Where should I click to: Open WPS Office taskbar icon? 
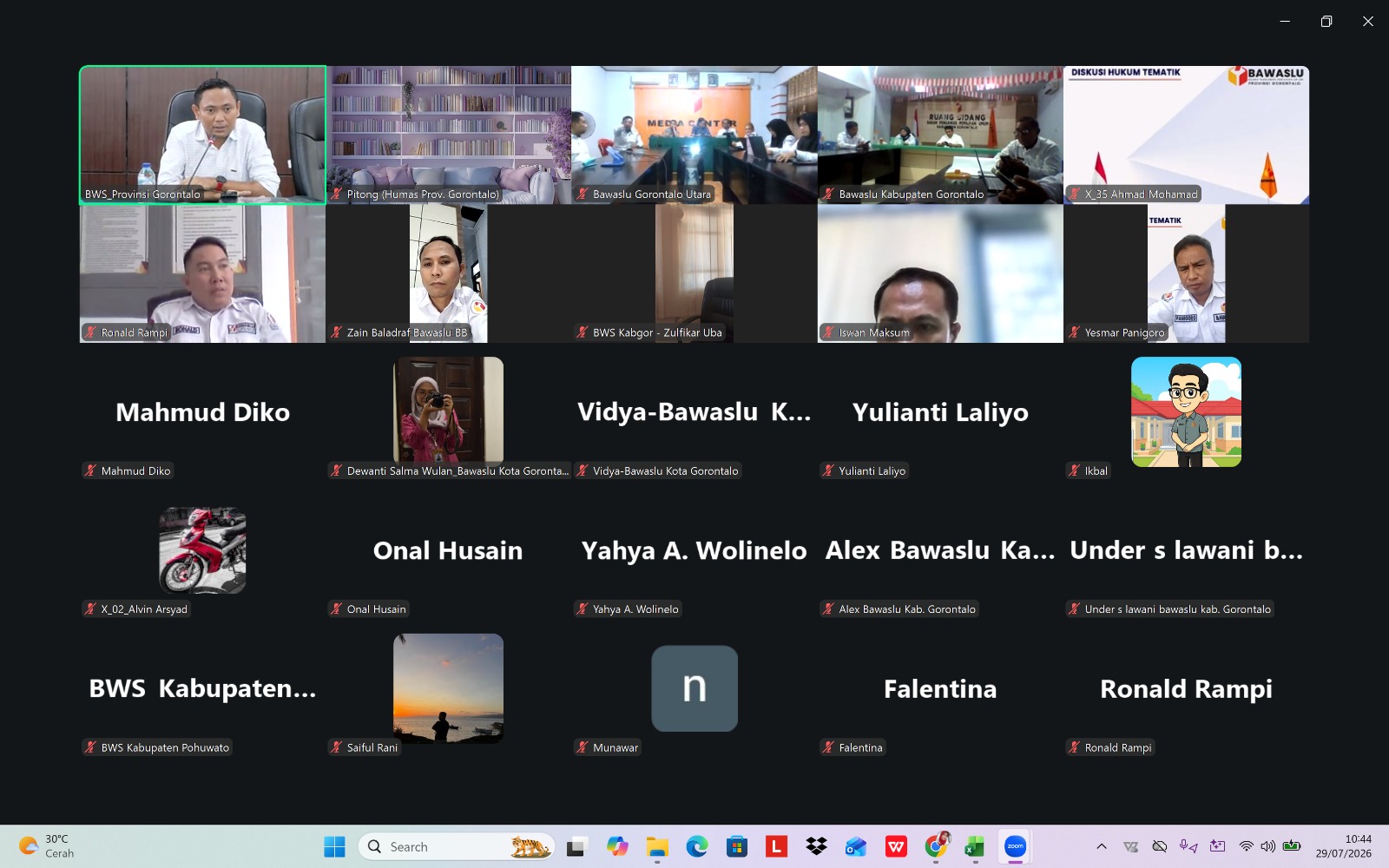pos(896,846)
